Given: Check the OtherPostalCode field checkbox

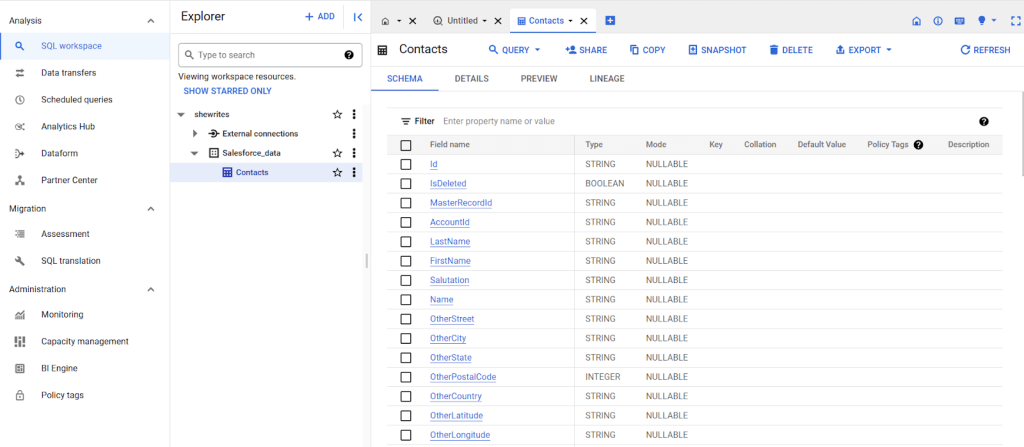Looking at the screenshot, I should coord(406,377).
